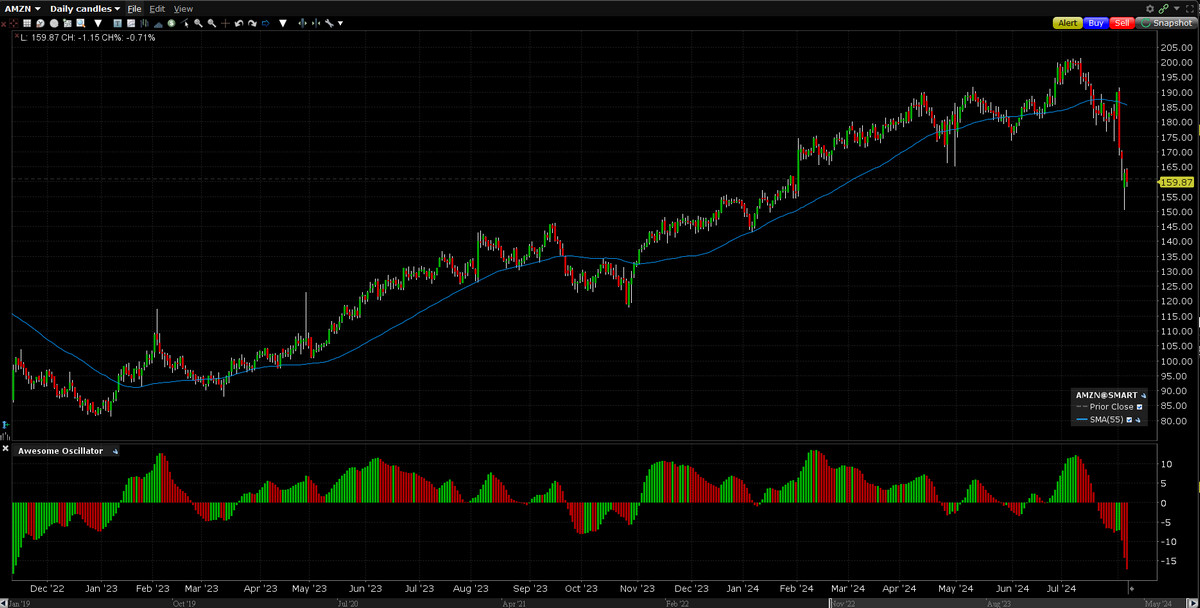
Task: Click the blue Buy button
Action: coord(1096,22)
